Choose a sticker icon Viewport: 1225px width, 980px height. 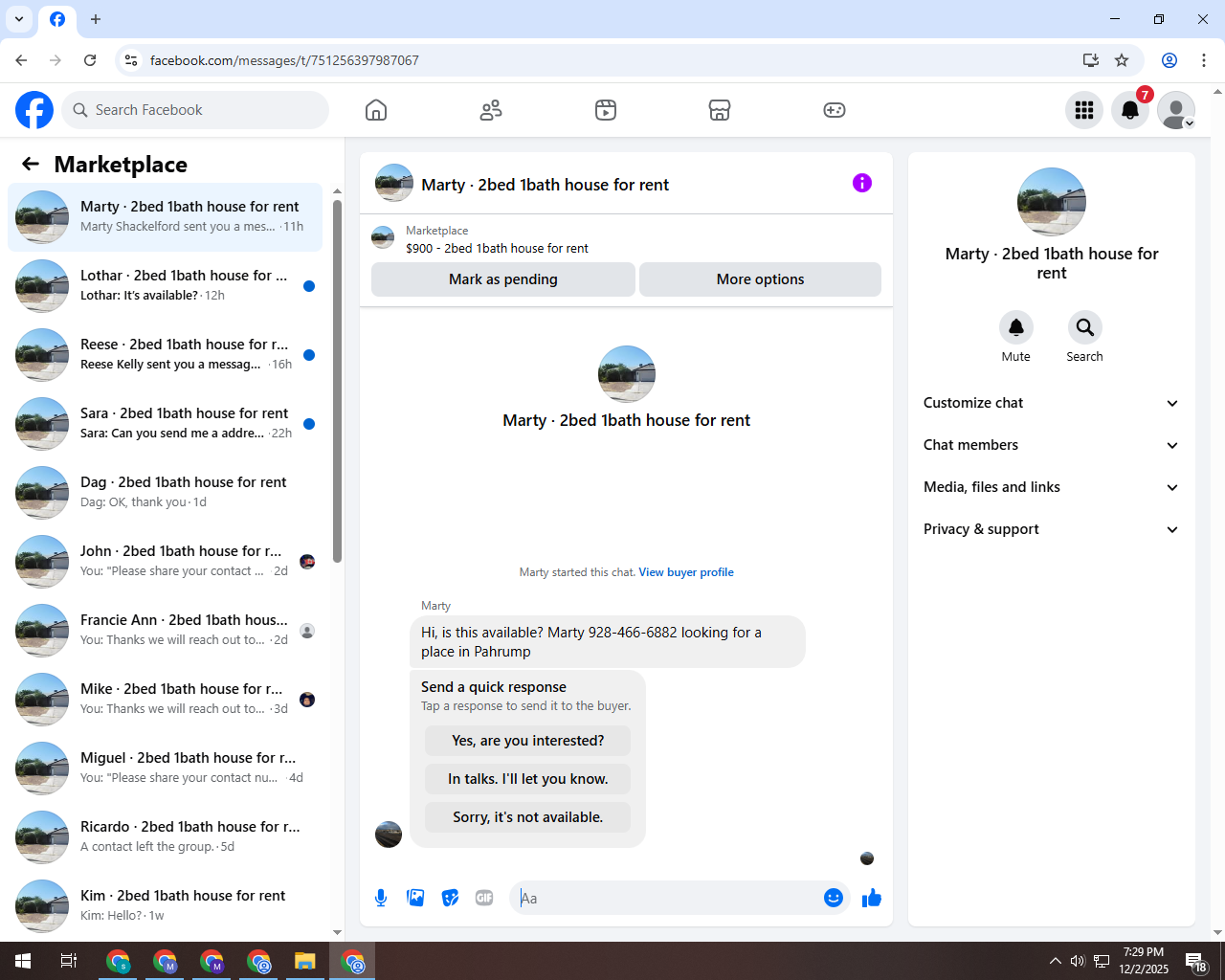click(450, 898)
